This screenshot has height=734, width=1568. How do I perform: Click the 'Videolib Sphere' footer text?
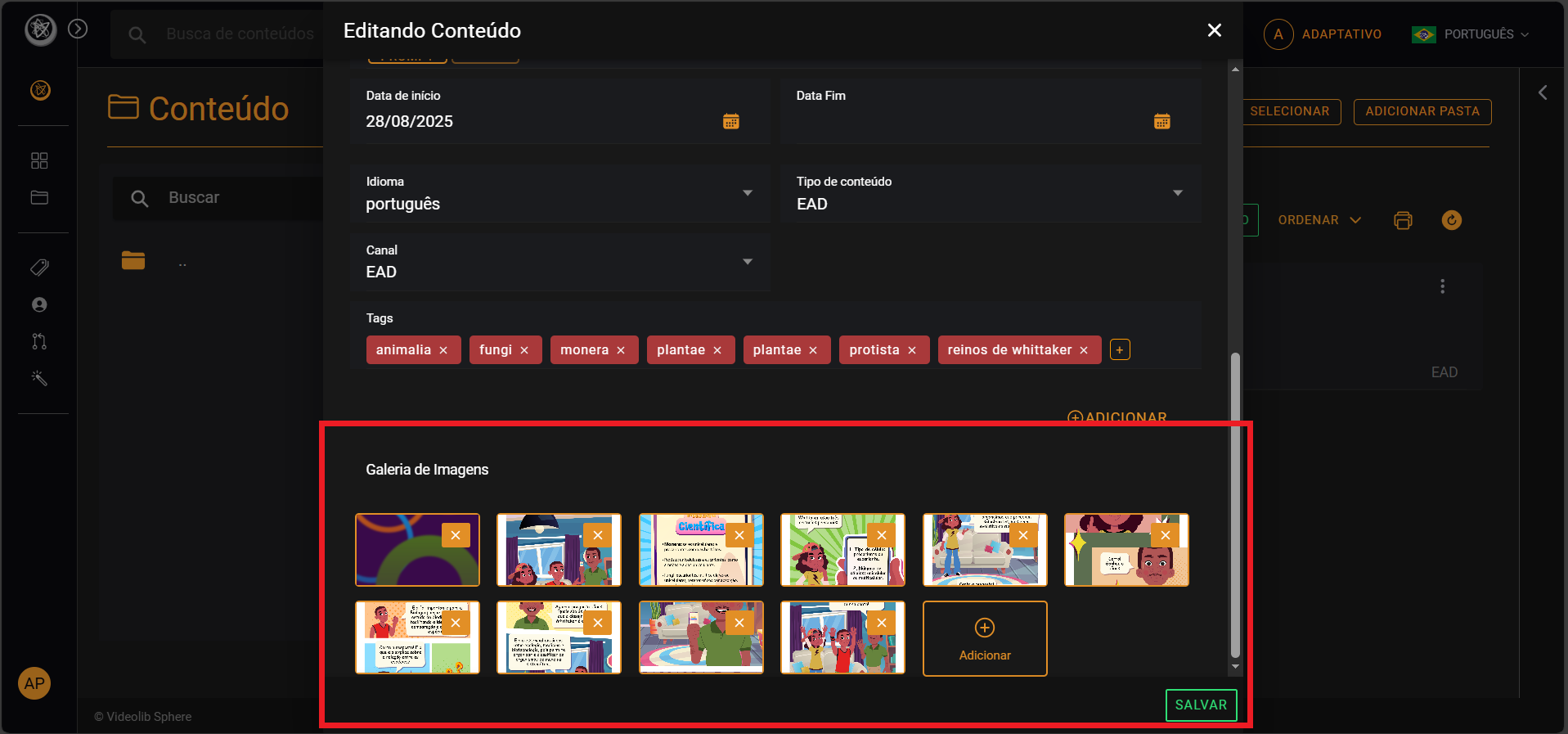pyautogui.click(x=149, y=717)
